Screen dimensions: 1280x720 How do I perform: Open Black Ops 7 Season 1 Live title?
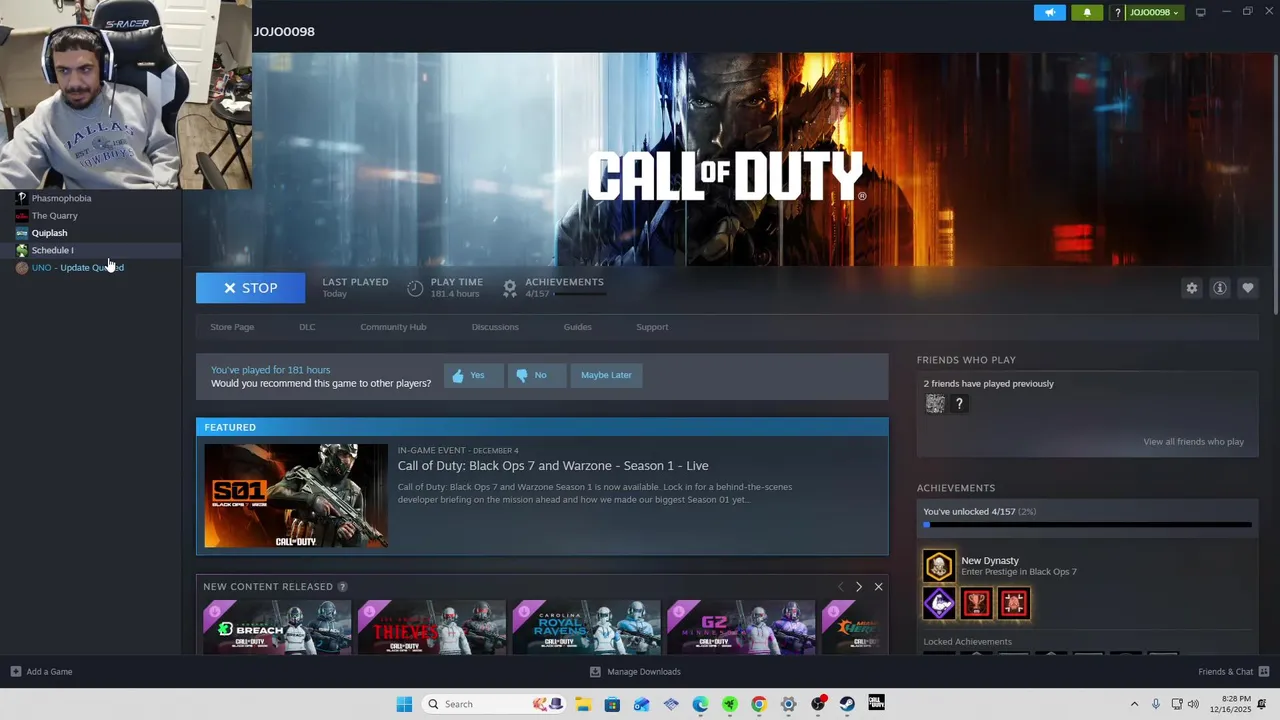[x=553, y=466]
